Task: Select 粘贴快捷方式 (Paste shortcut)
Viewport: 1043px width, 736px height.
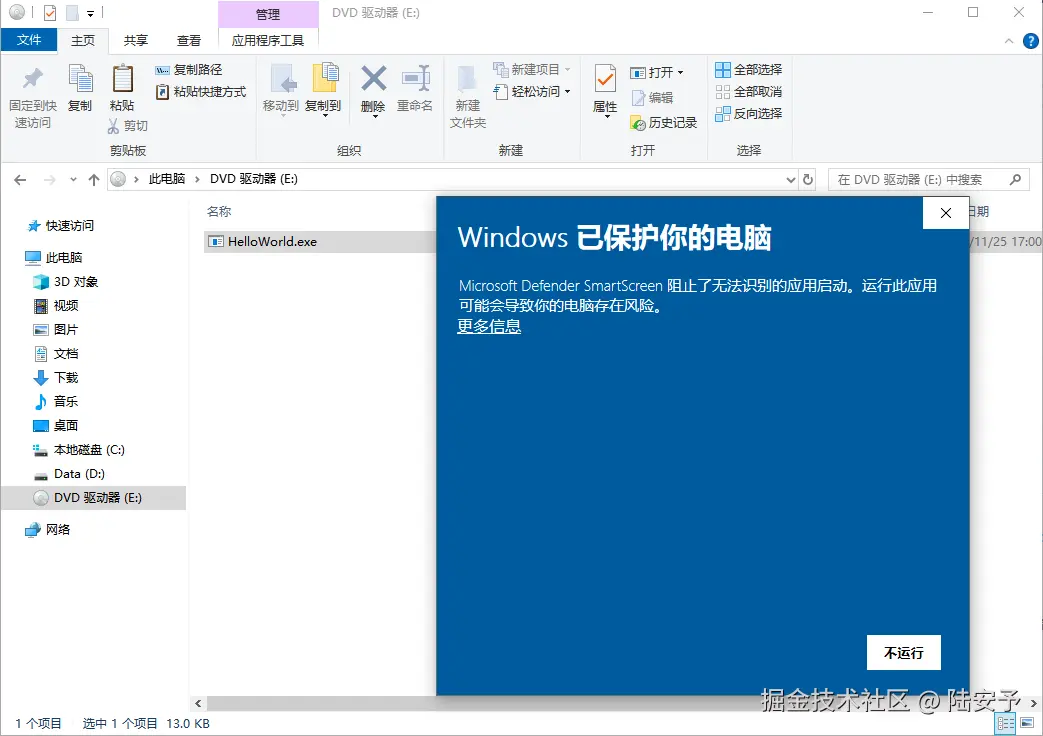Action: tap(201, 92)
